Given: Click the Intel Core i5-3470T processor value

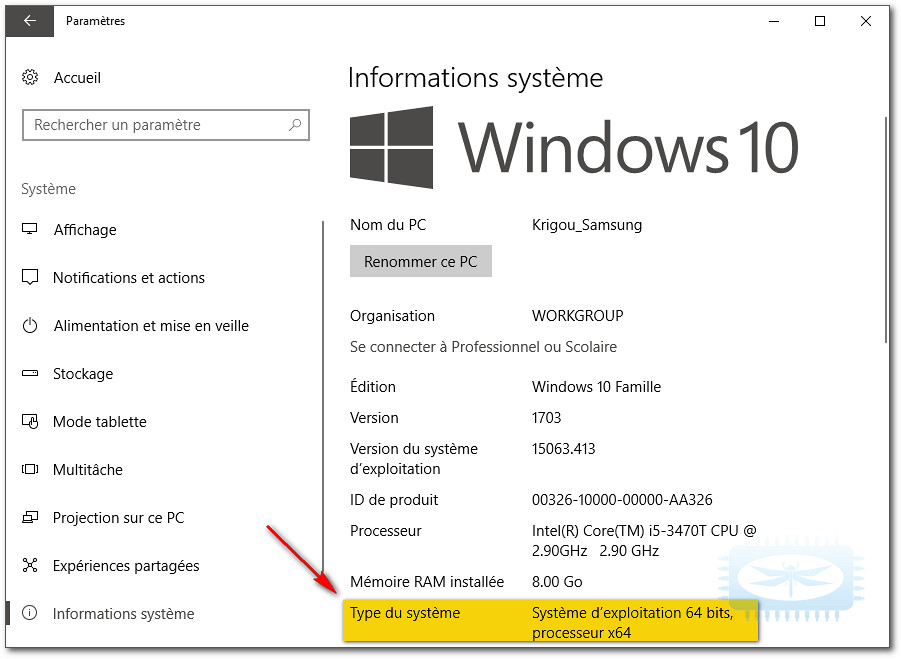Looking at the screenshot, I should pos(644,541).
